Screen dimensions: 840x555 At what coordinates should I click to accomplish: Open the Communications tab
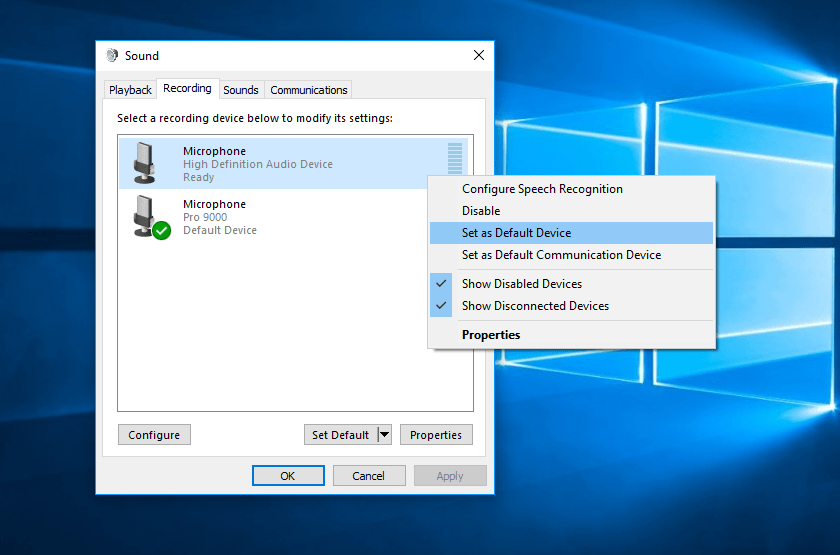(x=309, y=90)
